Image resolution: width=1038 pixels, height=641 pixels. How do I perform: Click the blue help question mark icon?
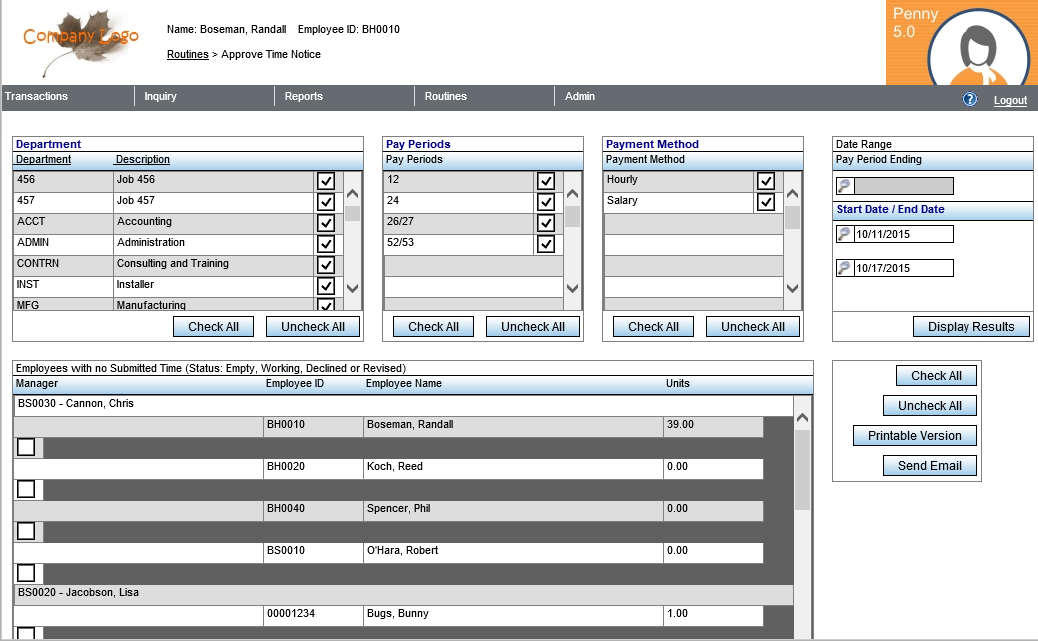[969, 99]
